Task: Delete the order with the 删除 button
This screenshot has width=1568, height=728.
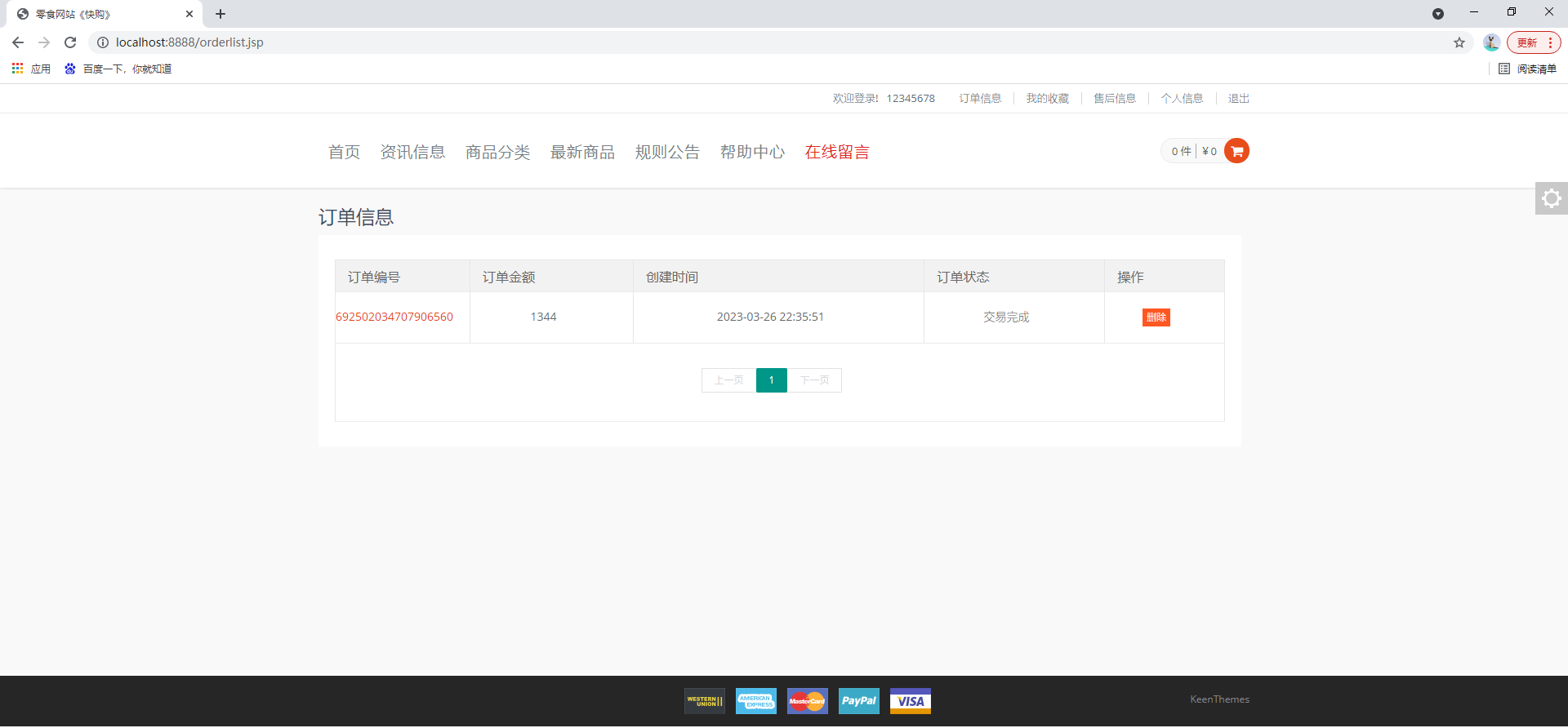Action: click(x=1156, y=317)
